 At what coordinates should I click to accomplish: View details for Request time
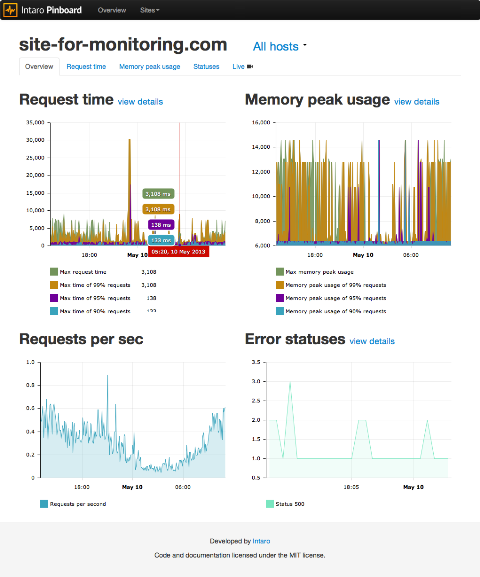tap(140, 102)
